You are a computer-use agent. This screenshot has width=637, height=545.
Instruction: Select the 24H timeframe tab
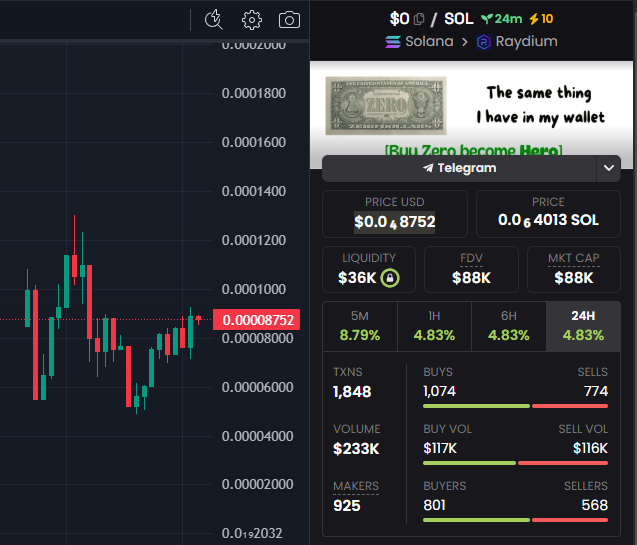tap(583, 327)
